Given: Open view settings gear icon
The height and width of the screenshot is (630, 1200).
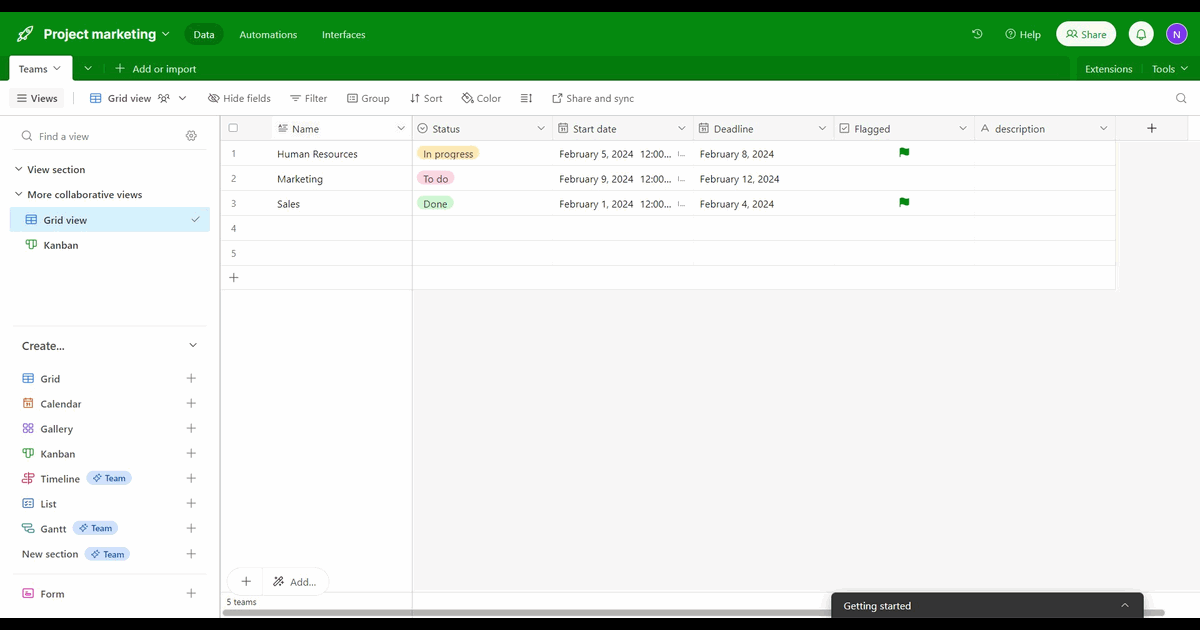Looking at the screenshot, I should coord(191,136).
